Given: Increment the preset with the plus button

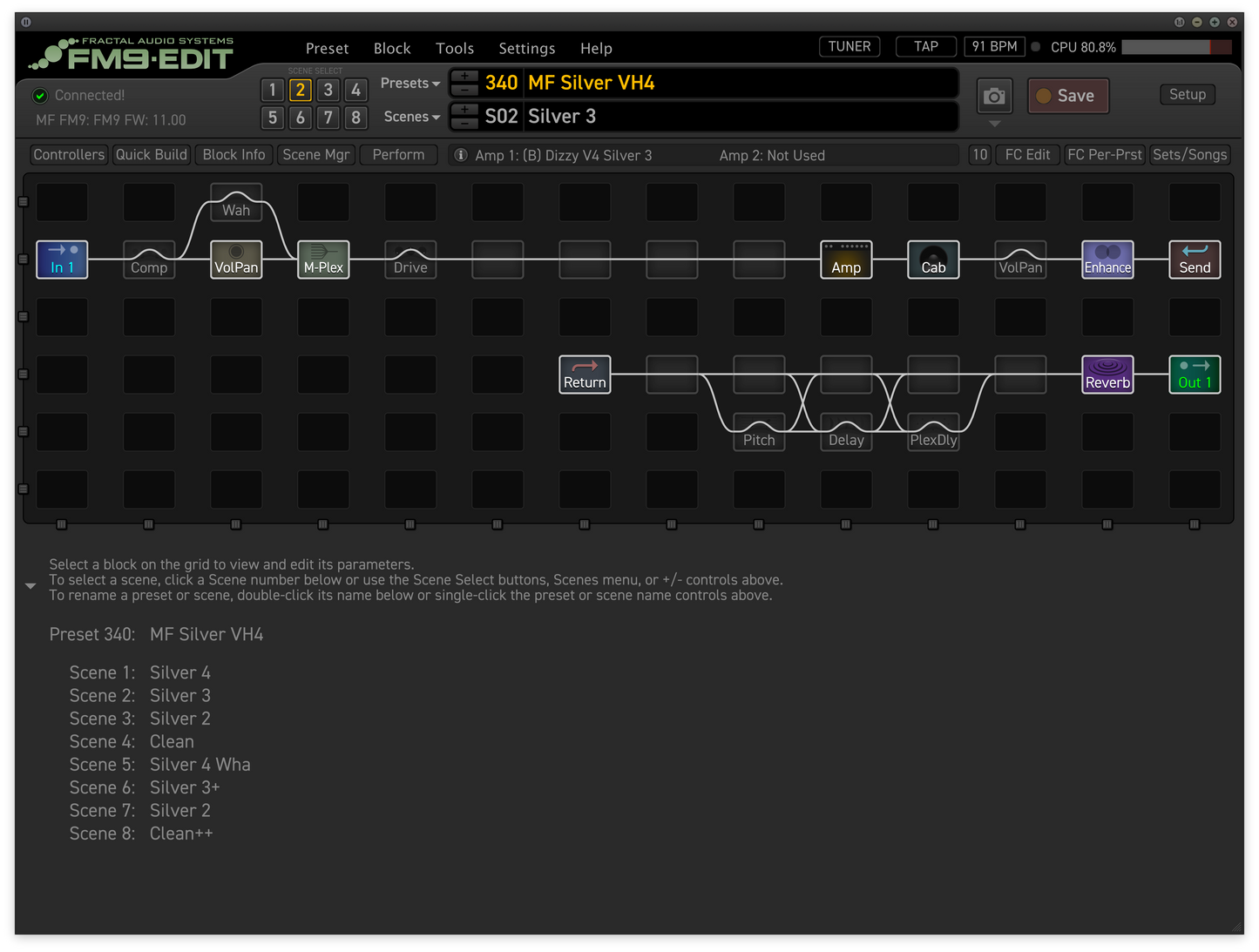Looking at the screenshot, I should [x=464, y=77].
